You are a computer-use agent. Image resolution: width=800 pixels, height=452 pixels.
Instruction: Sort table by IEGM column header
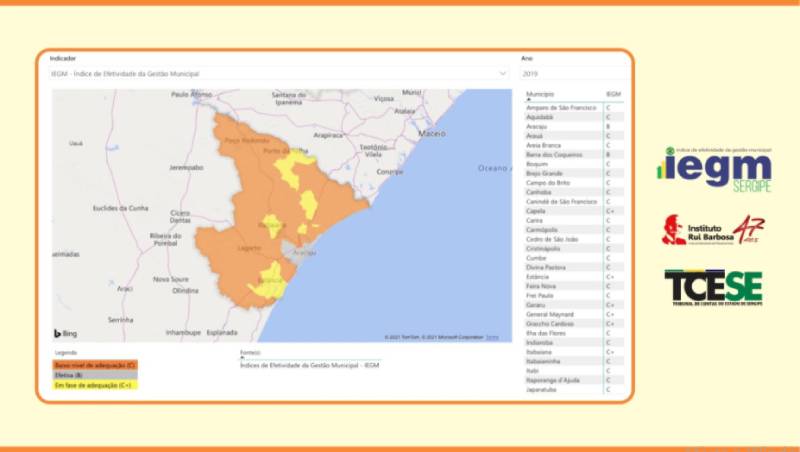point(612,94)
